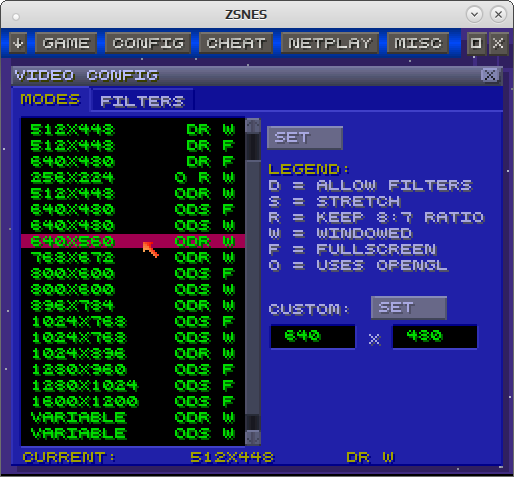Select the 896x784 ODR W mode
Viewport: 514px width, 477px height.
133,305
